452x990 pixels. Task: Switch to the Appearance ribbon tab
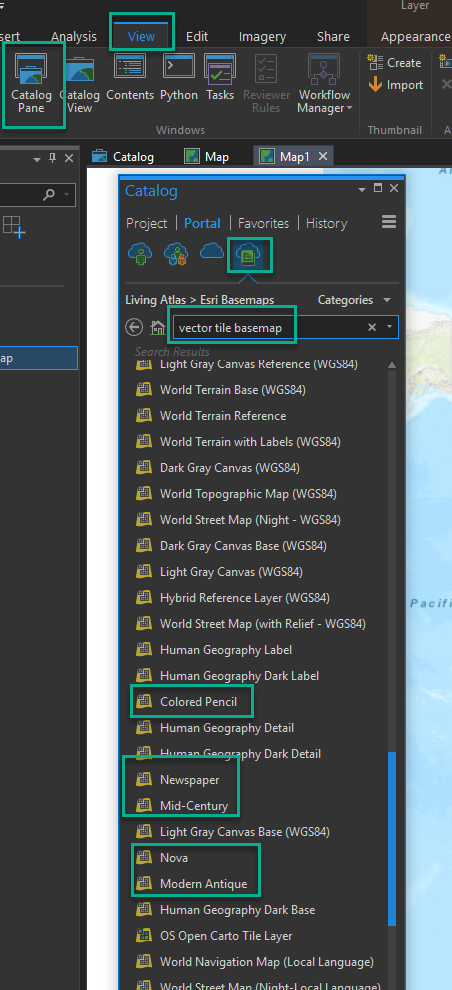pos(415,37)
